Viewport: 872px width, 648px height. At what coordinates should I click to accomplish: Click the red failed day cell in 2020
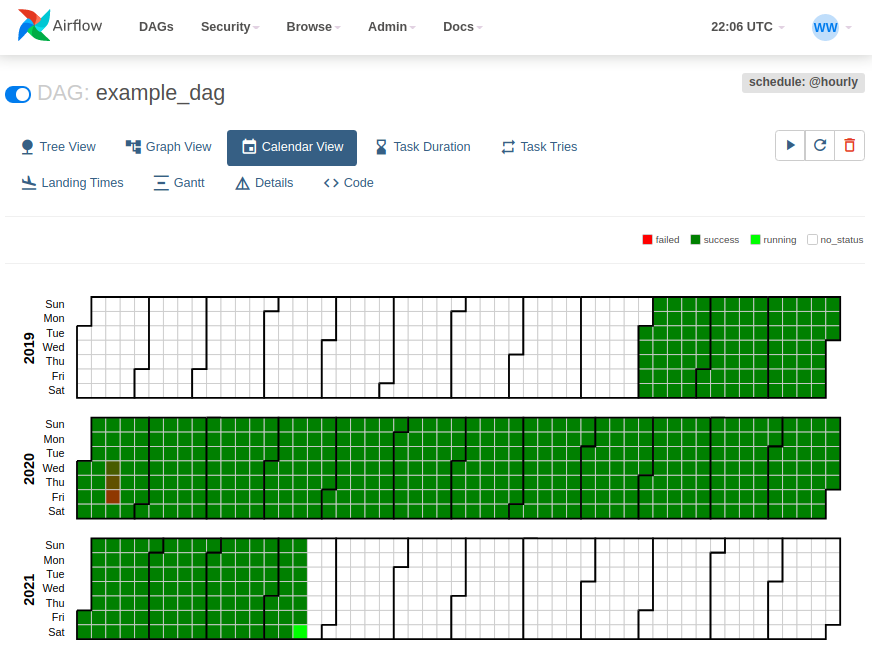[x=113, y=497]
